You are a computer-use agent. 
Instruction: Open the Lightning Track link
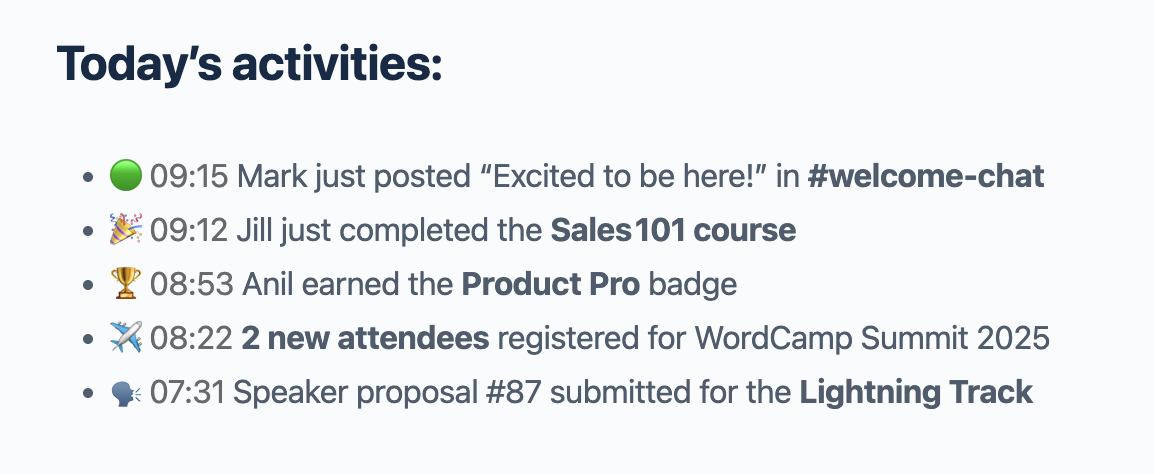pos(915,393)
